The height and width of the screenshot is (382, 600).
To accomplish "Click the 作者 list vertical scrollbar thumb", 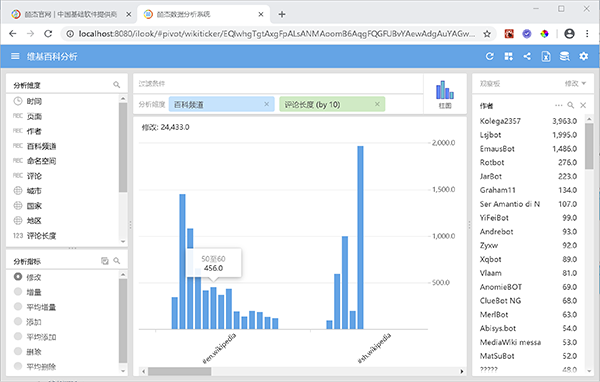I will pyautogui.click(x=589, y=146).
